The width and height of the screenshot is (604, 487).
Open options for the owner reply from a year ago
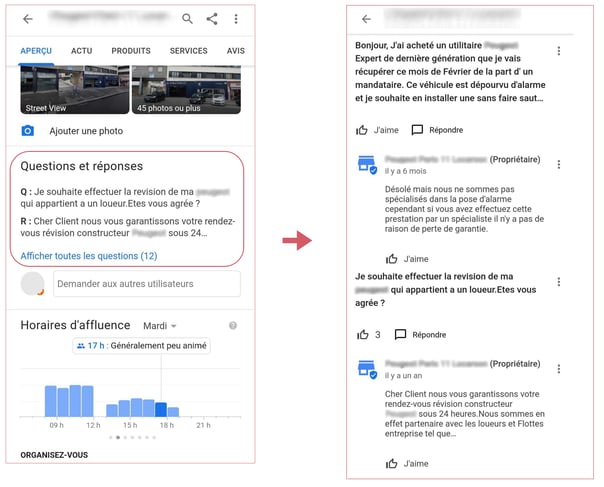point(559,369)
